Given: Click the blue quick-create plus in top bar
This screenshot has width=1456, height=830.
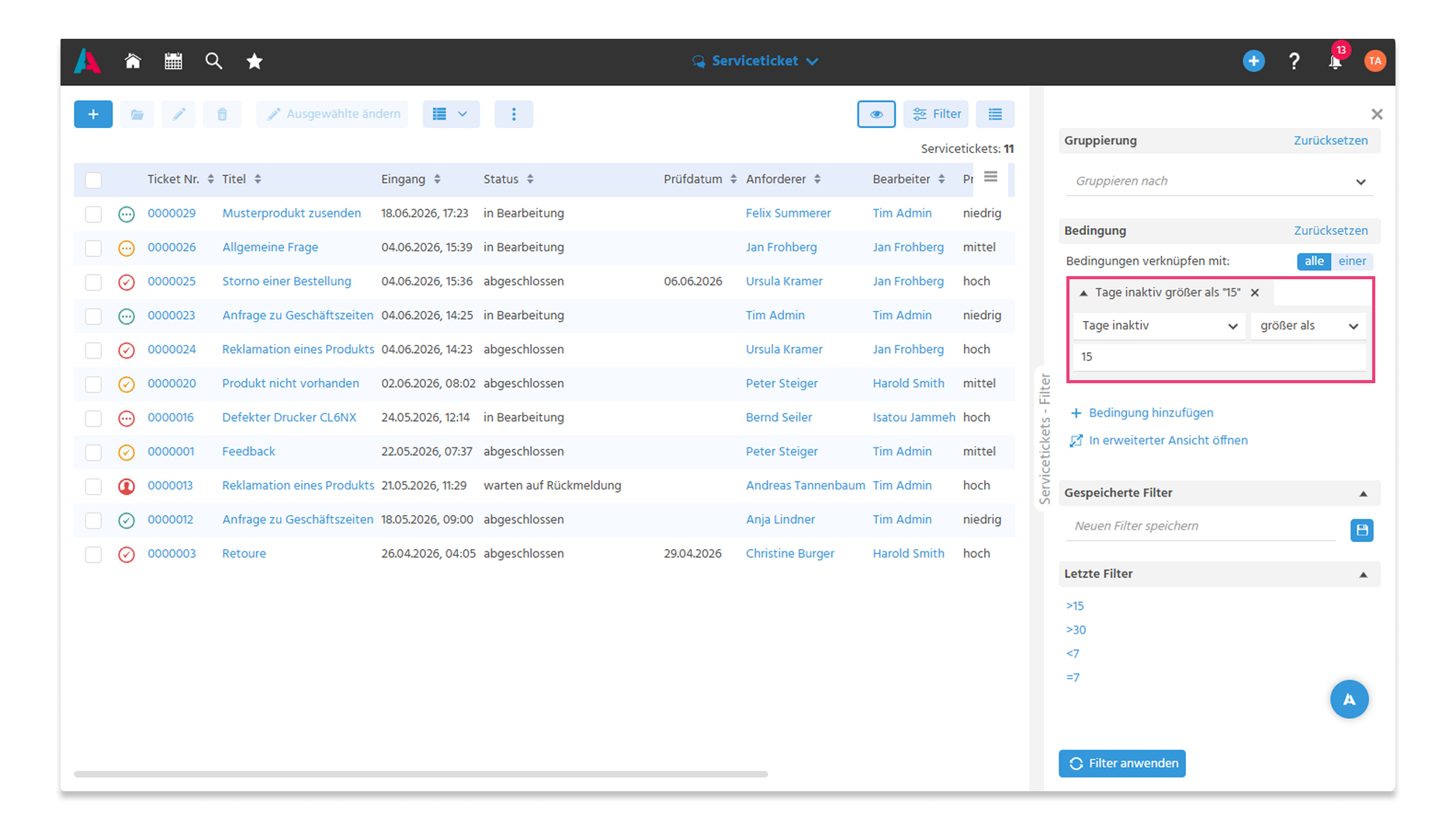Looking at the screenshot, I should coord(1253,61).
